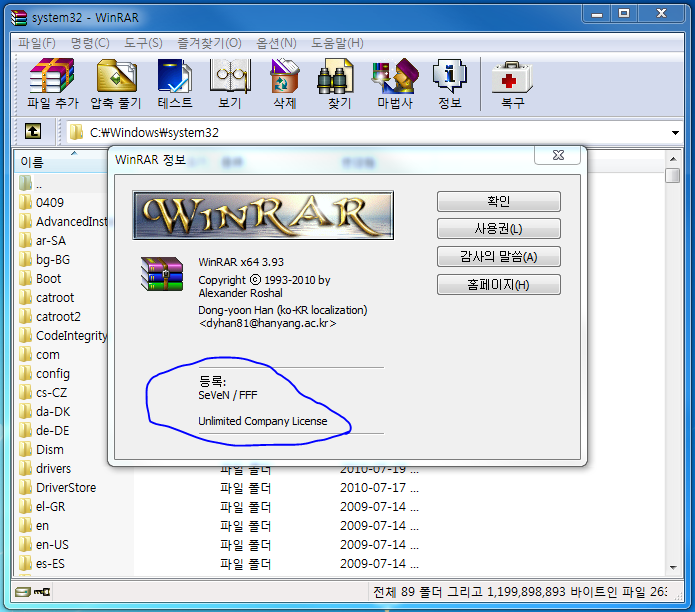695x612 pixels.
Task: Click the C:\Windows\system32 address field
Action: point(375,132)
